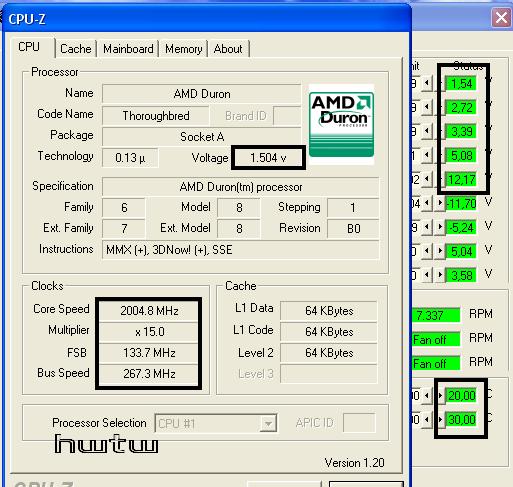Click the left arrow in the -11,70 row
The width and height of the screenshot is (513, 487).
point(427,203)
